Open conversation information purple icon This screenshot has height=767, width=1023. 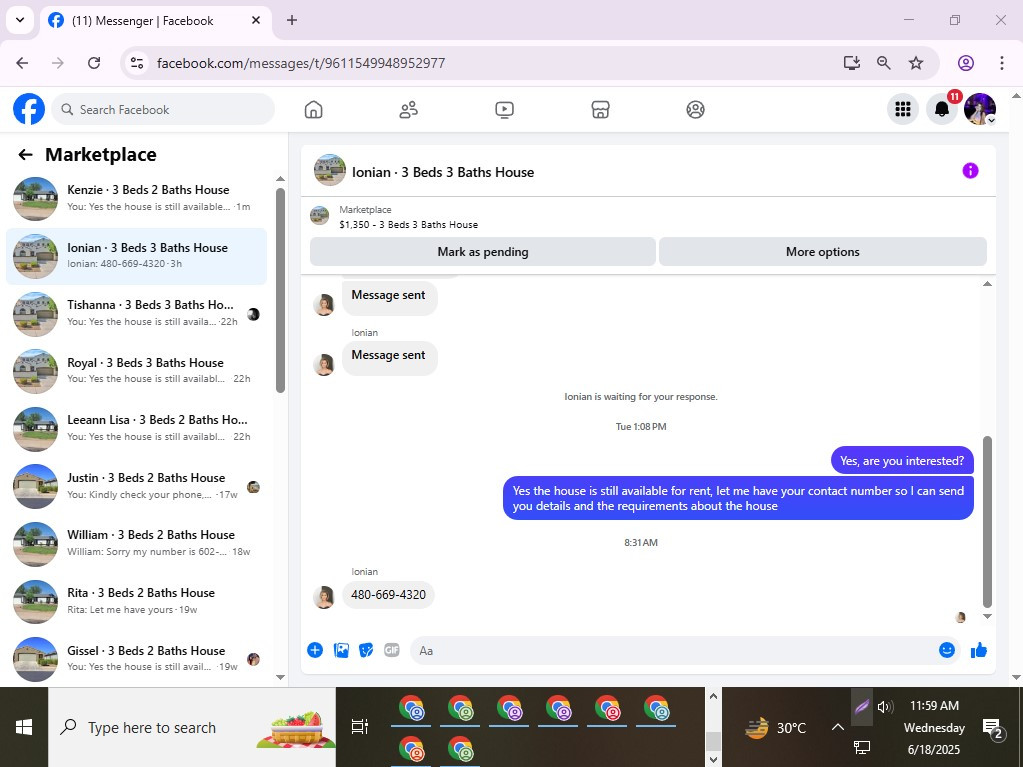coord(970,171)
